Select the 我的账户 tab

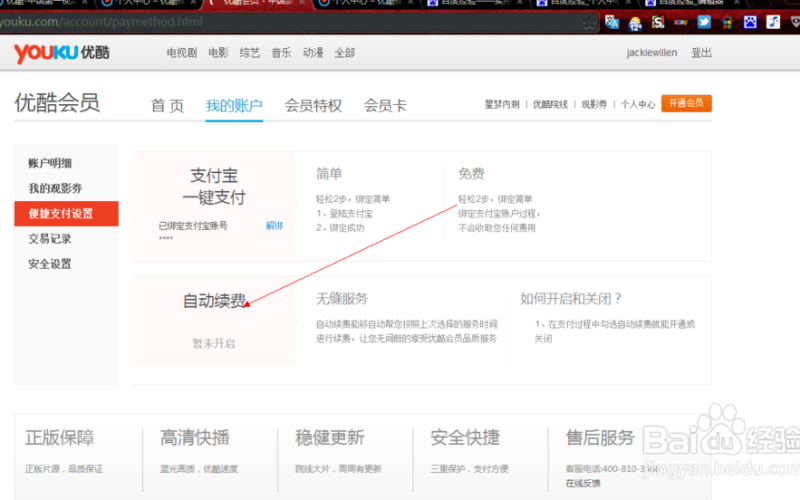(234, 106)
